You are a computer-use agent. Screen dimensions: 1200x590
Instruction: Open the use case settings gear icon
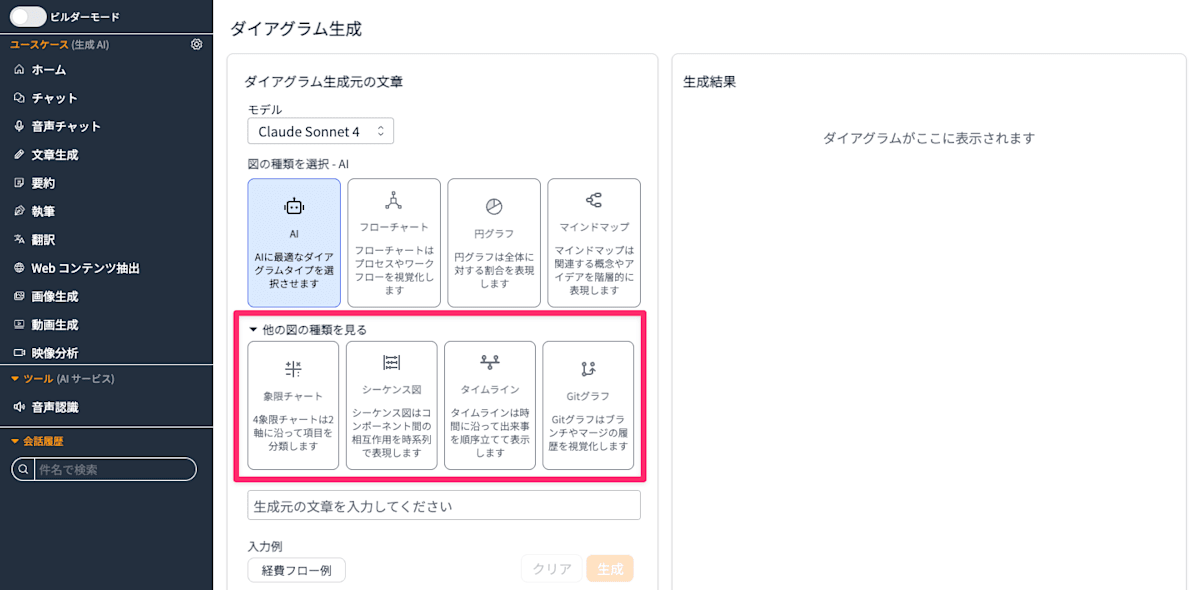tap(196, 44)
